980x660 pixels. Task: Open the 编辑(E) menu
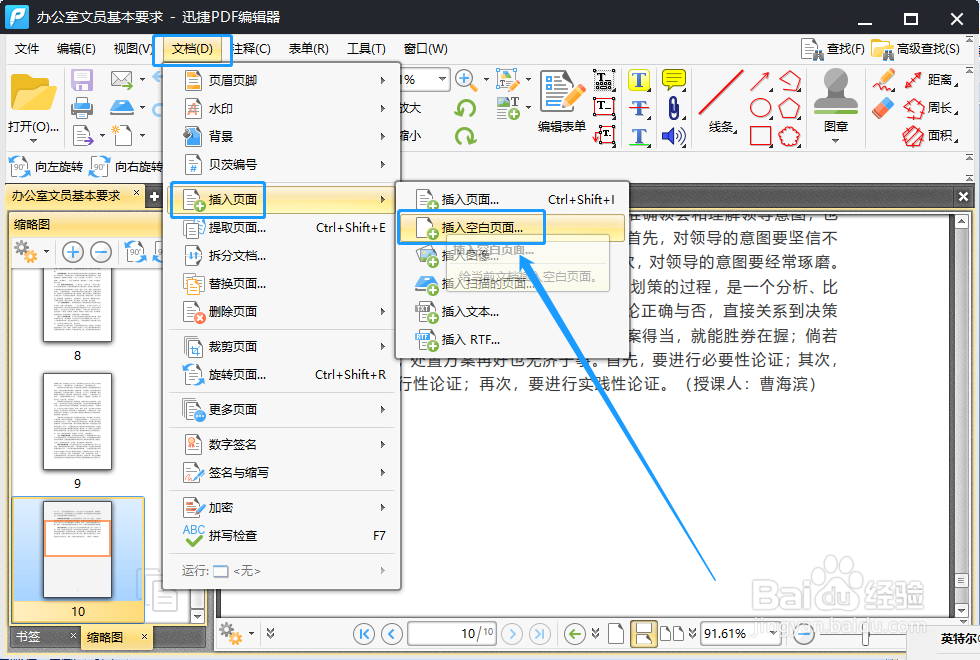(x=76, y=49)
